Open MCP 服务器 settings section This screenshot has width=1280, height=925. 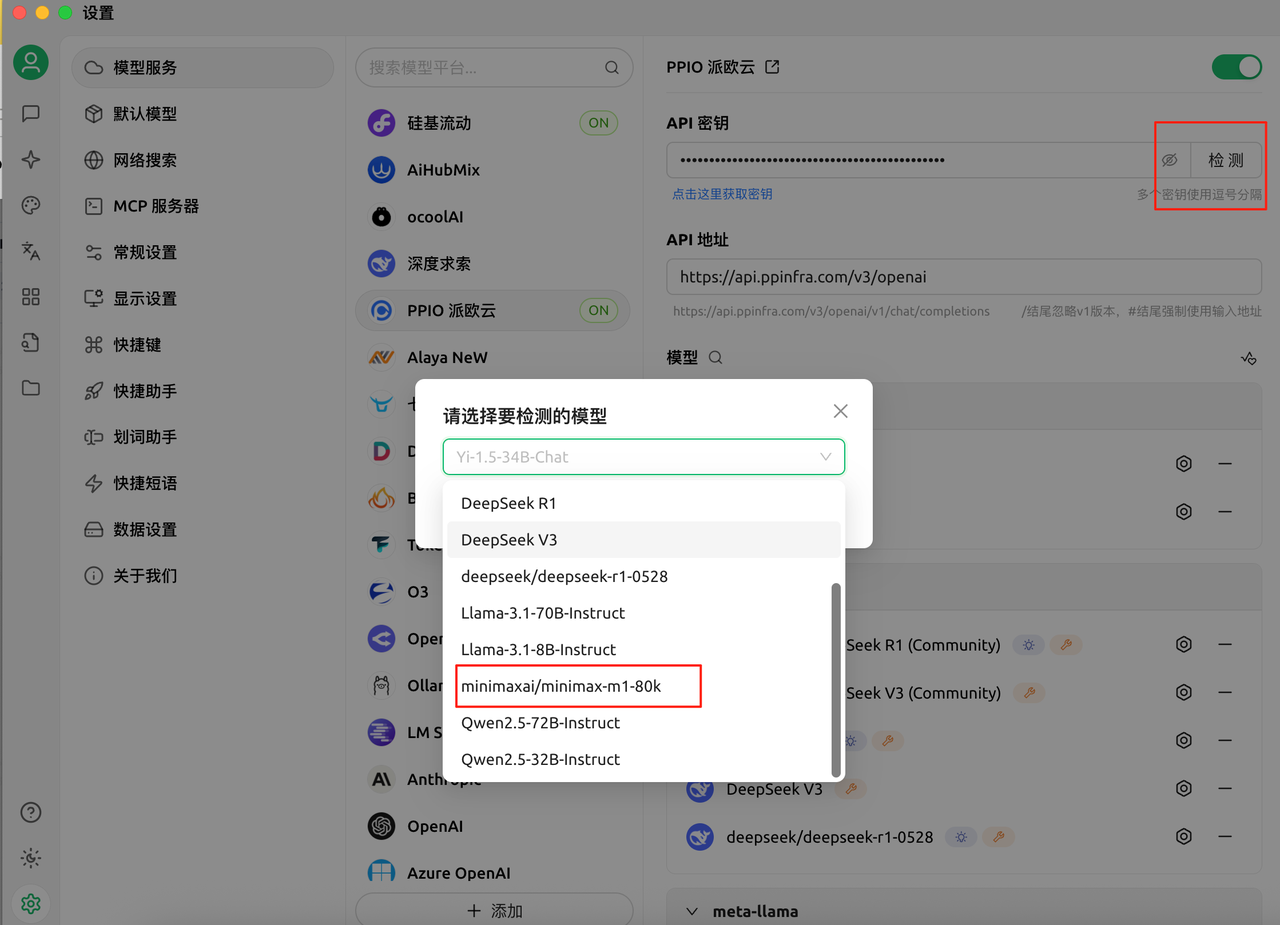203,206
